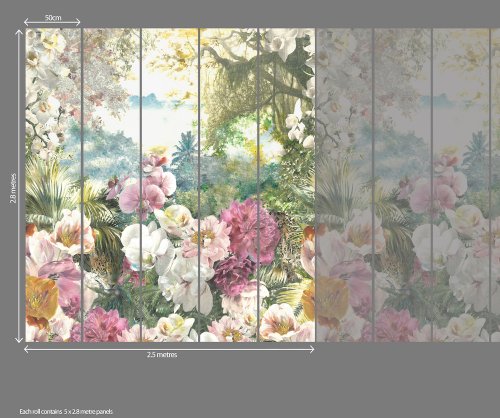The image size is (500, 418).
Task: Click the bottom arrowhead of height arrow
Action: [x=19, y=339]
